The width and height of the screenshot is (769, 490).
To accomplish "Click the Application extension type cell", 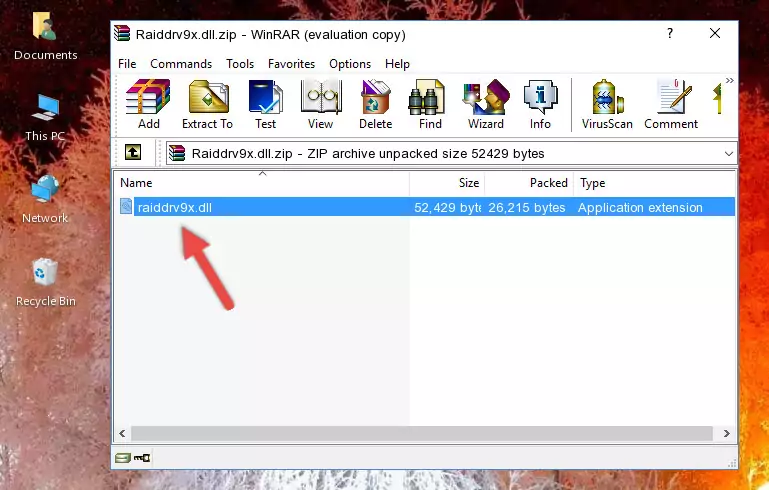I will click(640, 207).
